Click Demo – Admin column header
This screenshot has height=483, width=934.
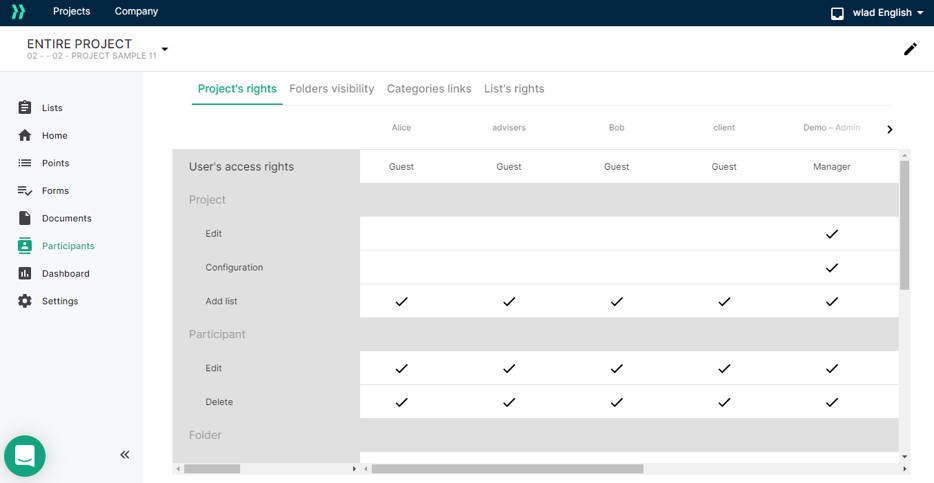pyautogui.click(x=832, y=127)
